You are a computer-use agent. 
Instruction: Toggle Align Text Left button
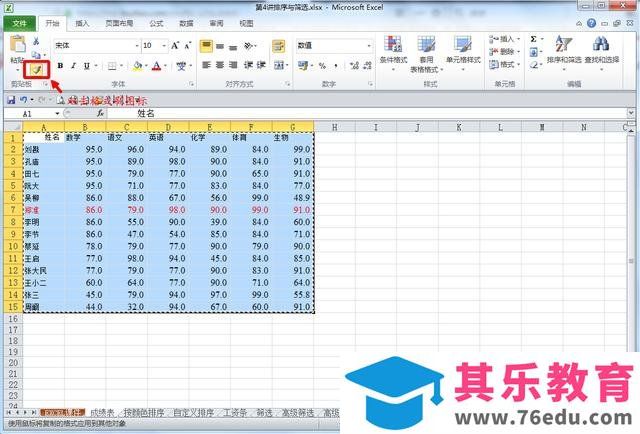pos(206,65)
